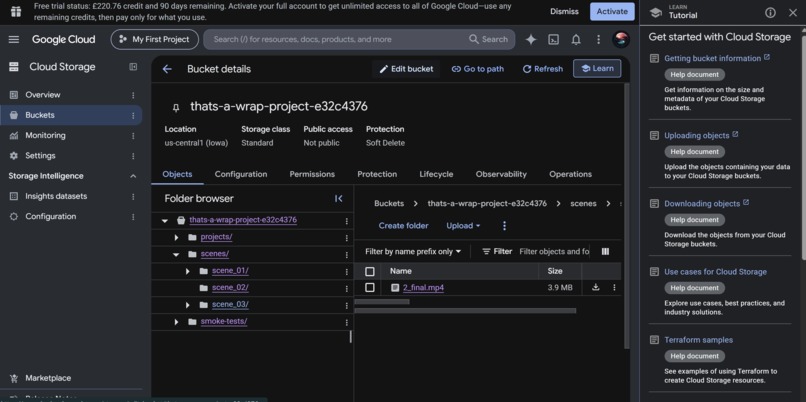806x402 pixels.
Task: Open the Terraform samples link
Action: coord(698,340)
